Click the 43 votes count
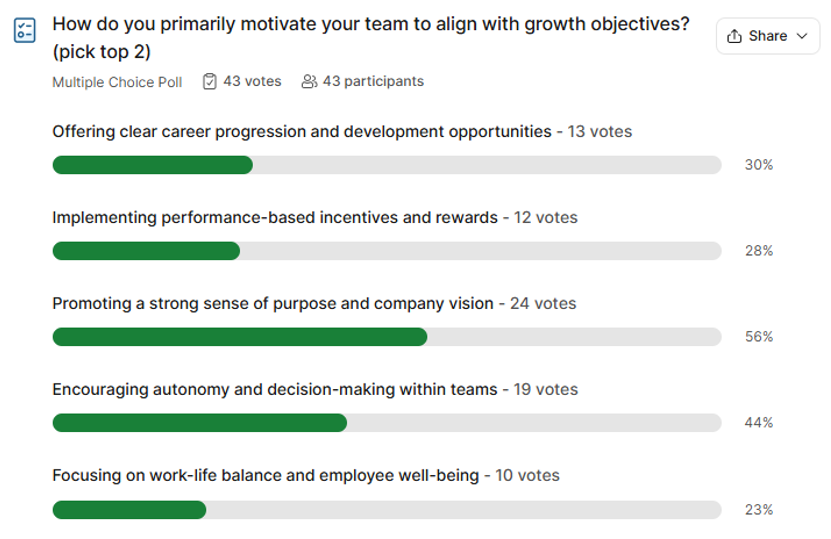This screenshot has height=539, width=831. 252,81
